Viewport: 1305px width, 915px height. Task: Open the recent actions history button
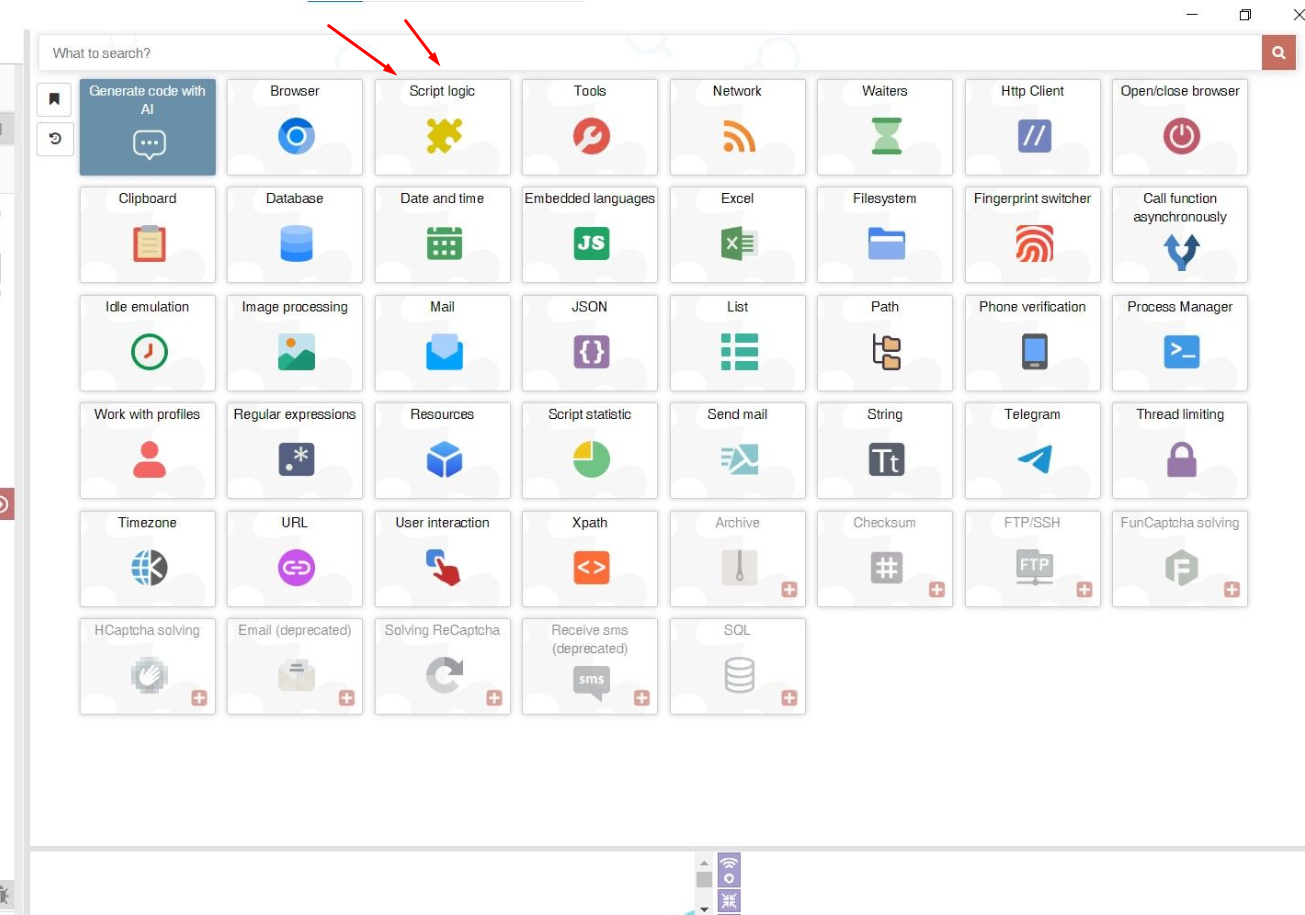tap(54, 139)
